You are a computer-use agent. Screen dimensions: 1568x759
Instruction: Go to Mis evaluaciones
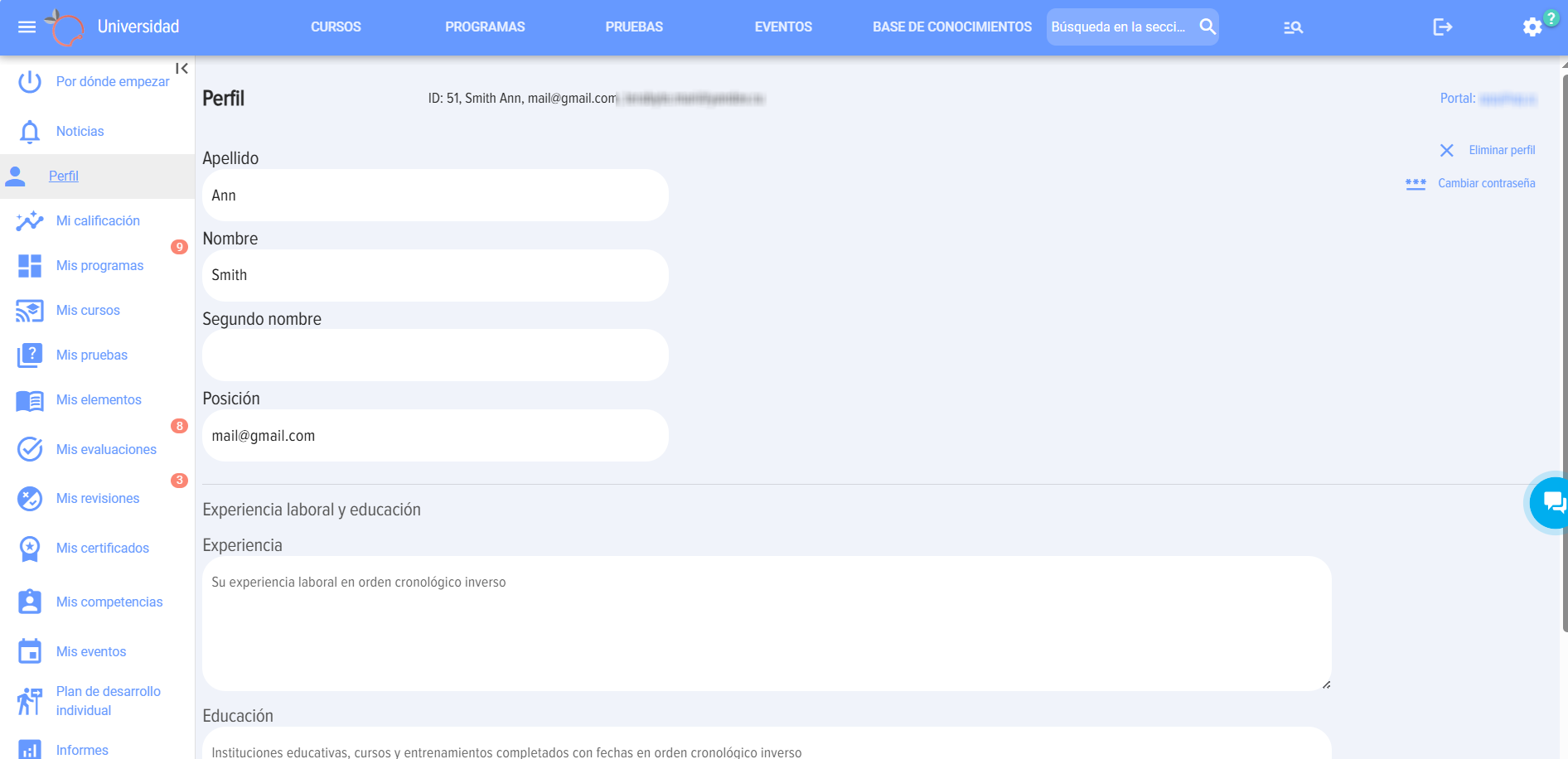point(106,449)
